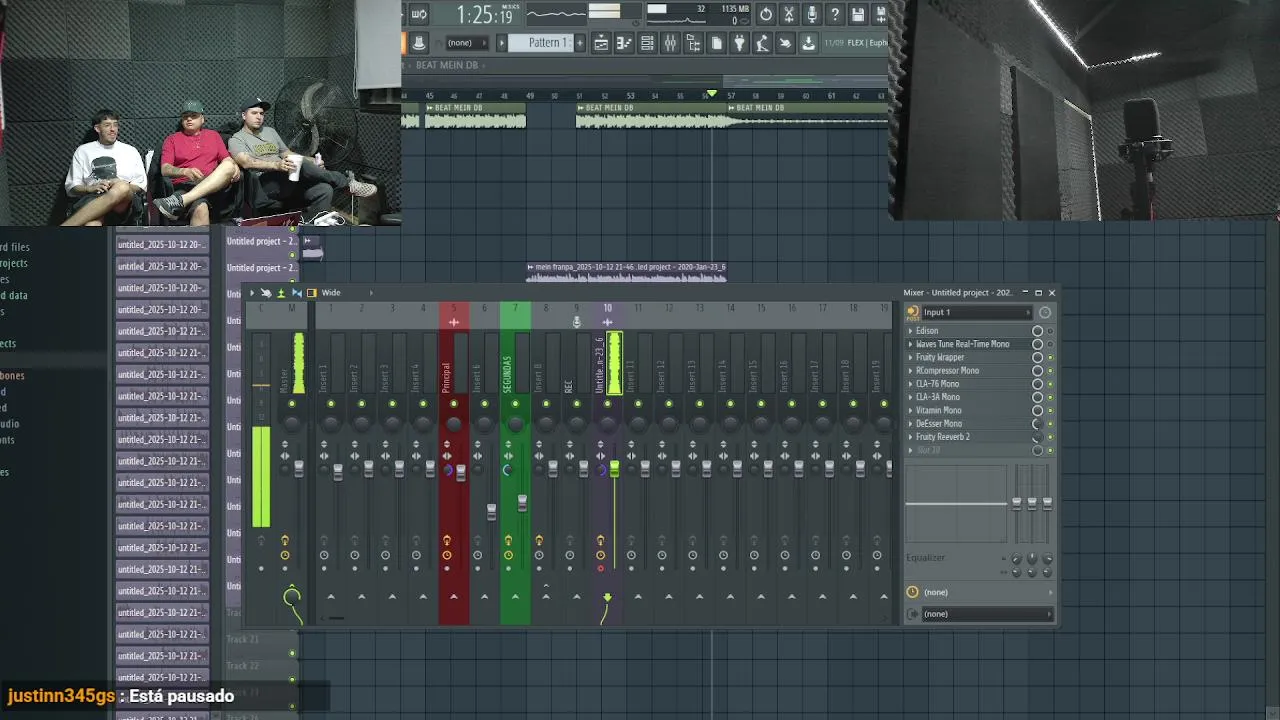Open the Piano roll view icon

tap(624, 43)
